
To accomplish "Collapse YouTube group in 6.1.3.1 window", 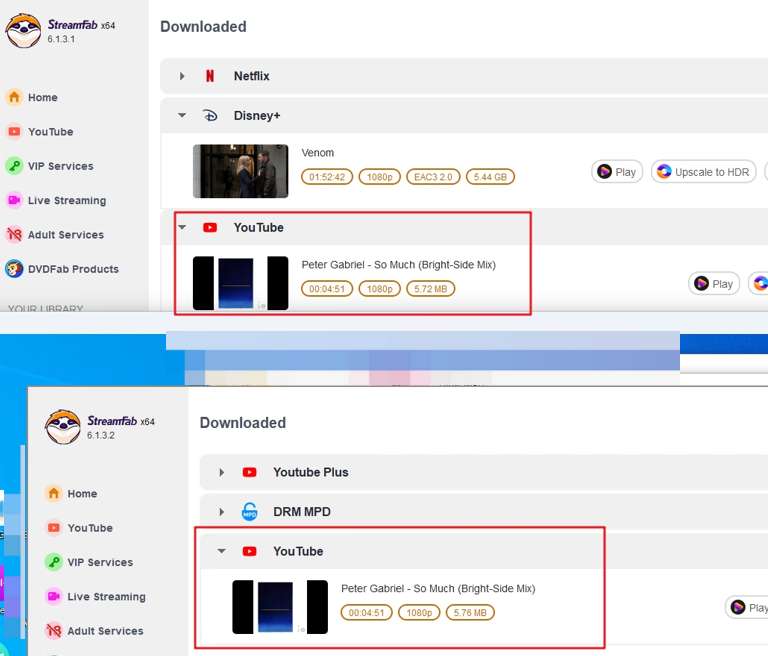I will [182, 227].
